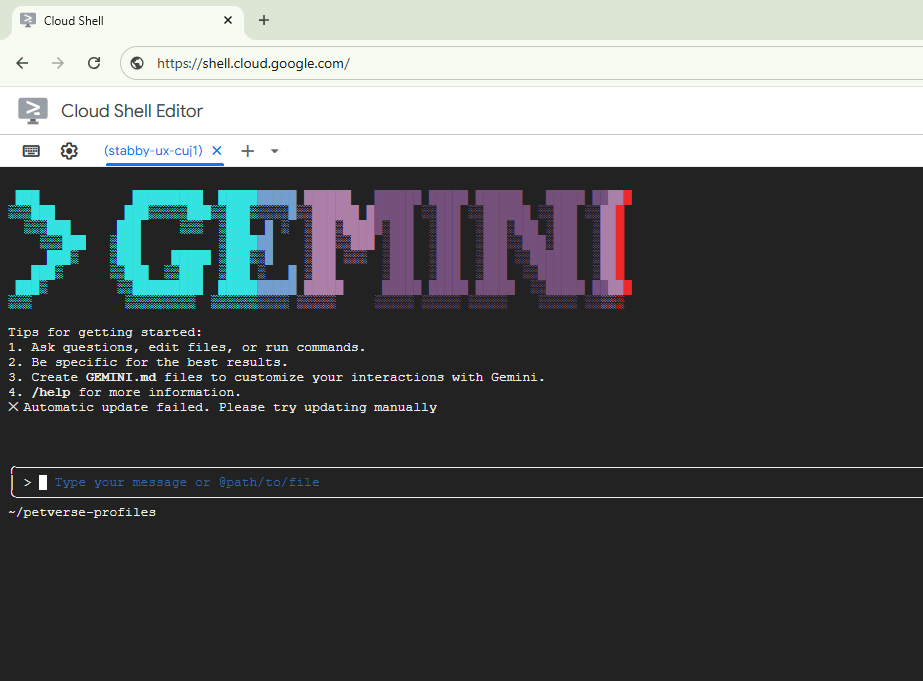Add a new terminal session tab
923x681 pixels.
coord(248,151)
